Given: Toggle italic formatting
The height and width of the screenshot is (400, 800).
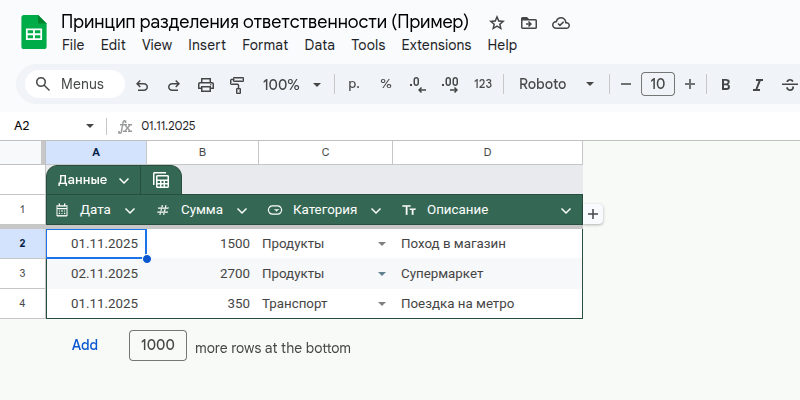Looking at the screenshot, I should (758, 85).
